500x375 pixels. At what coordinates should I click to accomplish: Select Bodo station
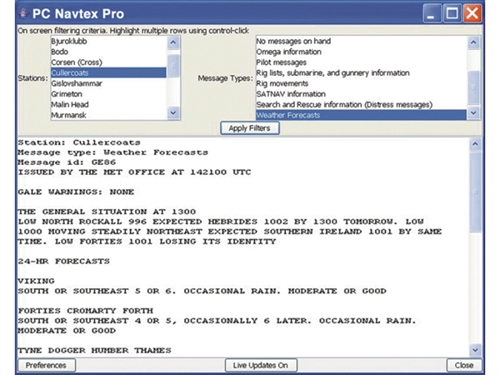tap(108, 52)
